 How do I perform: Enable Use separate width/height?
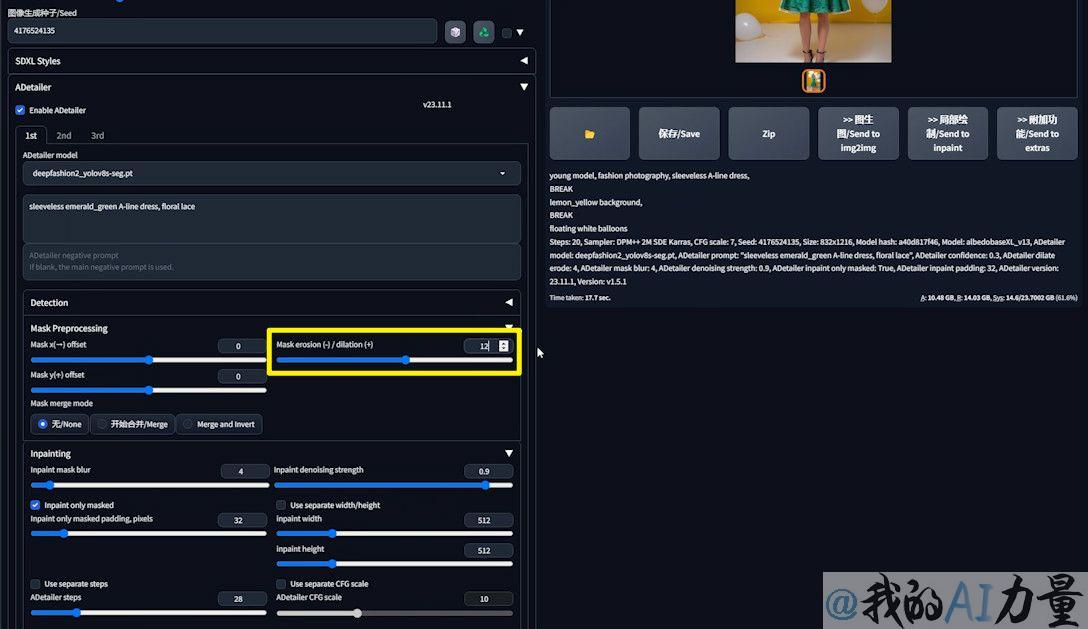click(281, 505)
